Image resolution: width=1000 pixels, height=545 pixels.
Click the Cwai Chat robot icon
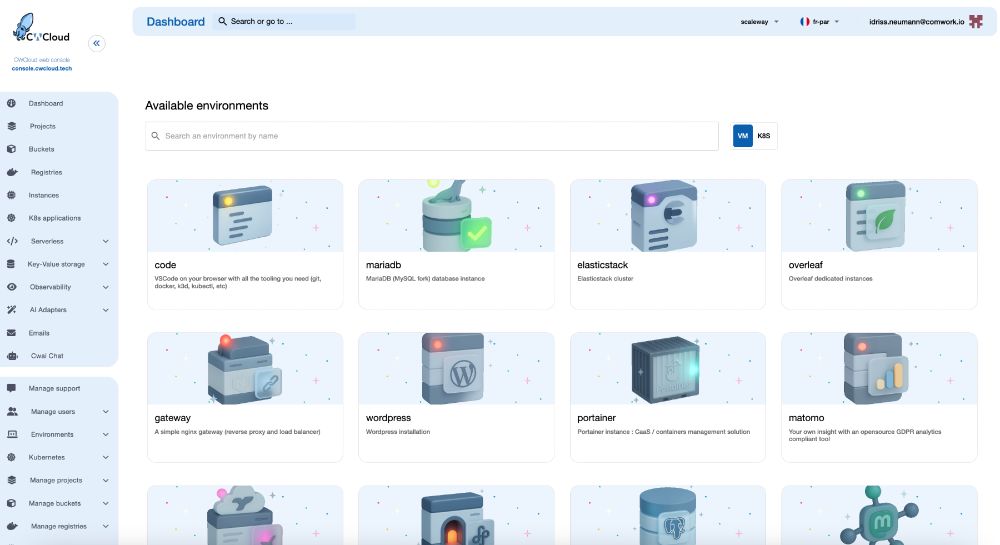click(11, 356)
